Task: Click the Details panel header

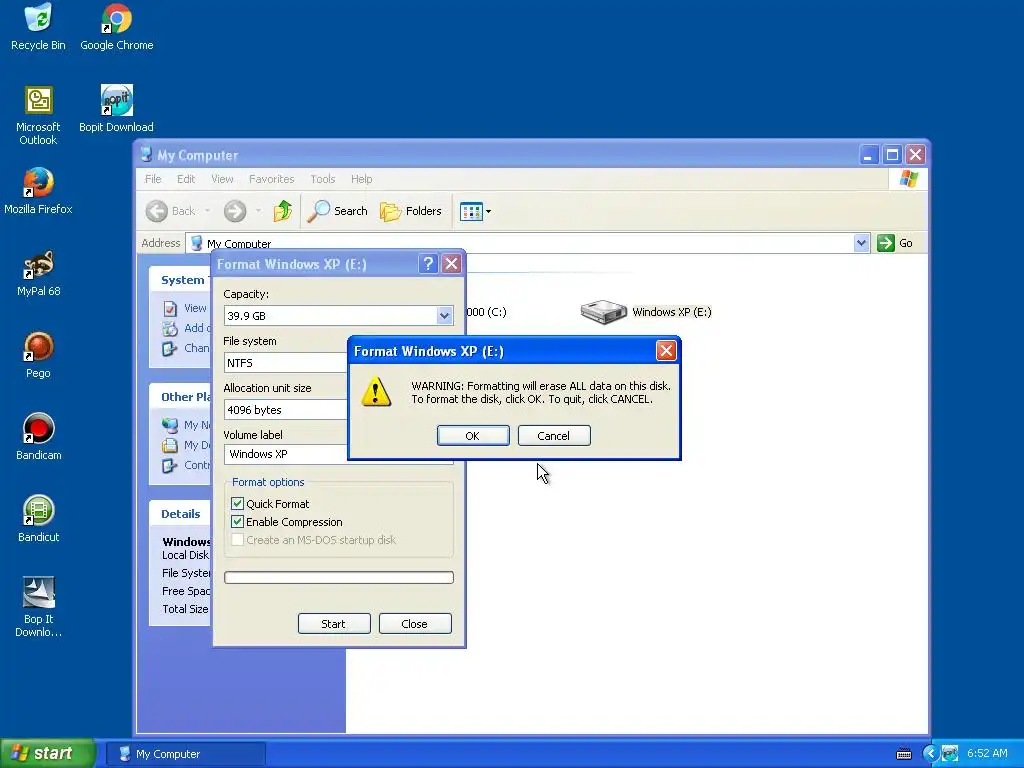Action: coord(180,514)
